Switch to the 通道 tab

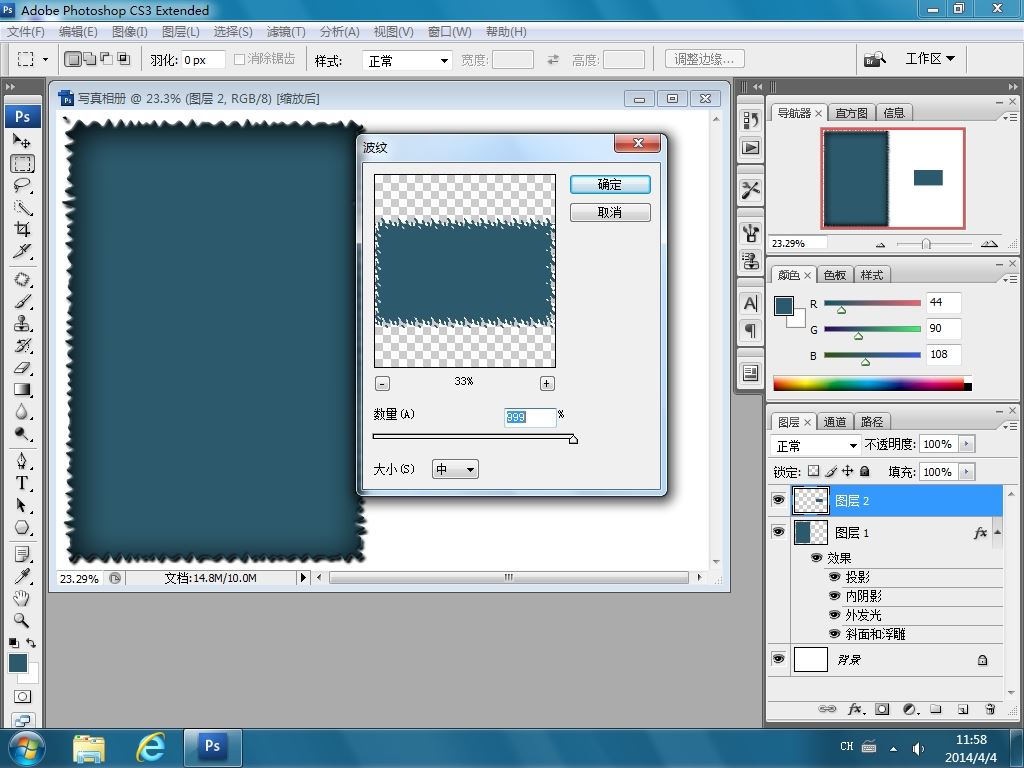click(x=834, y=422)
